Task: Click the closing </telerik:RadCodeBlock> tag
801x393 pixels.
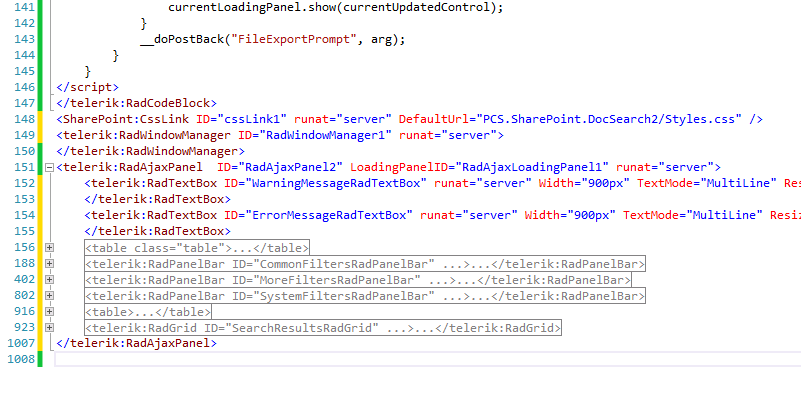Action: [x=136, y=103]
